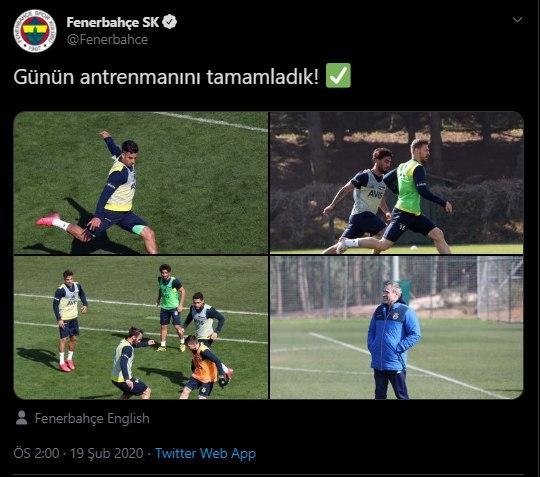Screen dimensions: 540x477
Task: Open the Fenerbahçe SK profile name
Action: pyautogui.click(x=112, y=22)
